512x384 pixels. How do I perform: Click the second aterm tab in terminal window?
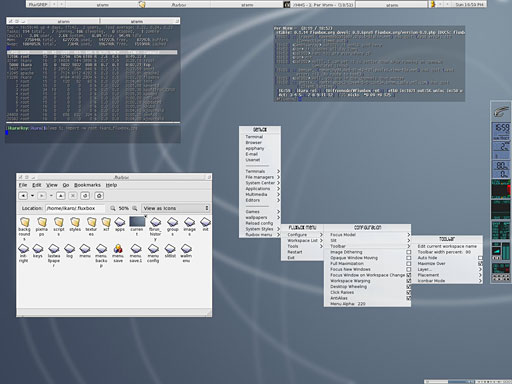tap(137, 21)
